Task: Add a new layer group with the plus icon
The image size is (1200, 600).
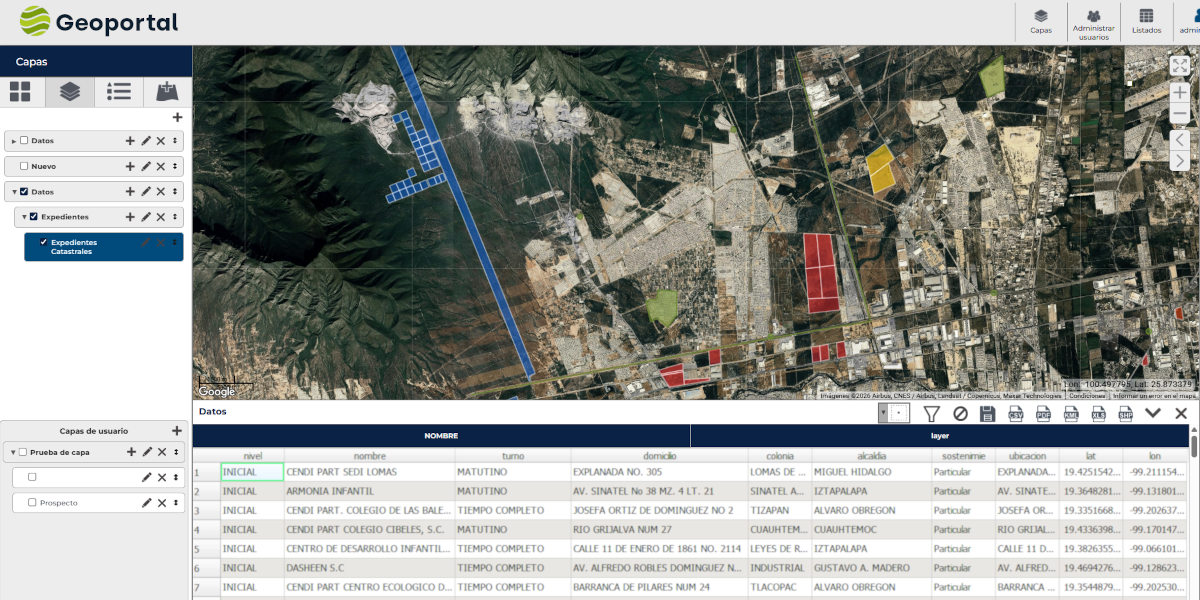Action: (x=177, y=117)
